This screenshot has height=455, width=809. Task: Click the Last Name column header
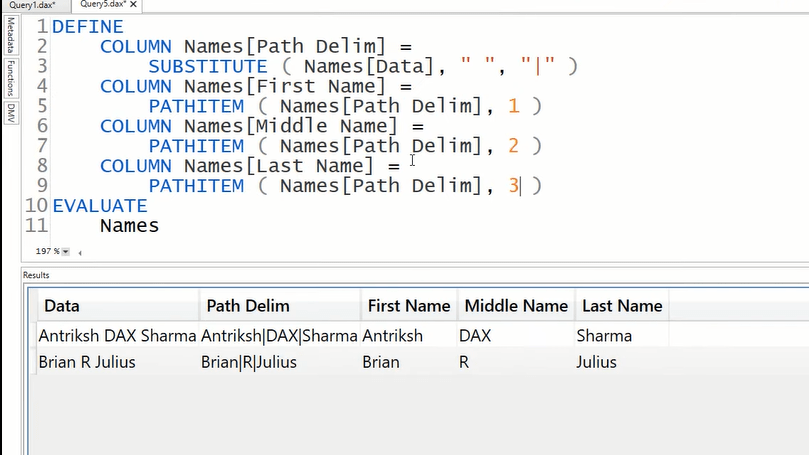coord(622,306)
